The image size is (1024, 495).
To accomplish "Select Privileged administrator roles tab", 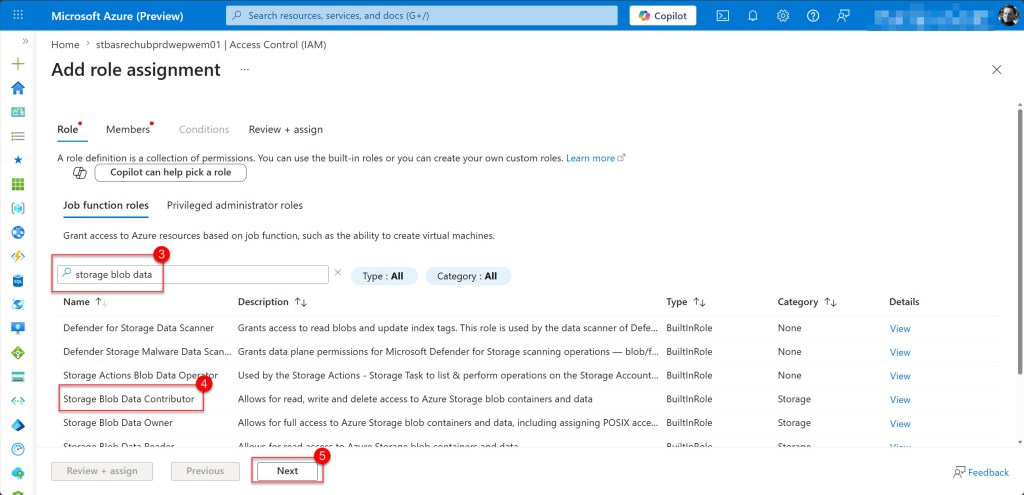I will click(x=235, y=205).
